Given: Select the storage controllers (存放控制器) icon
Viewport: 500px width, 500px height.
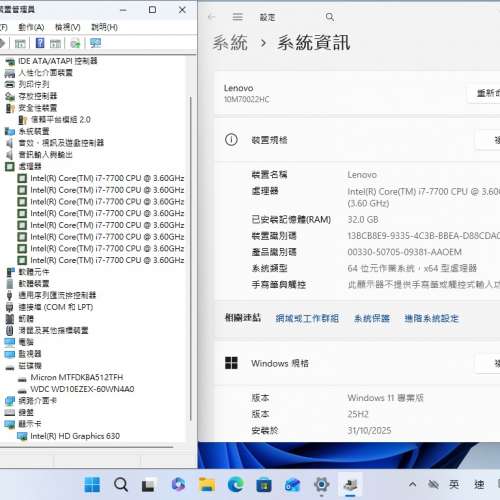Looking at the screenshot, I should click(10, 96).
